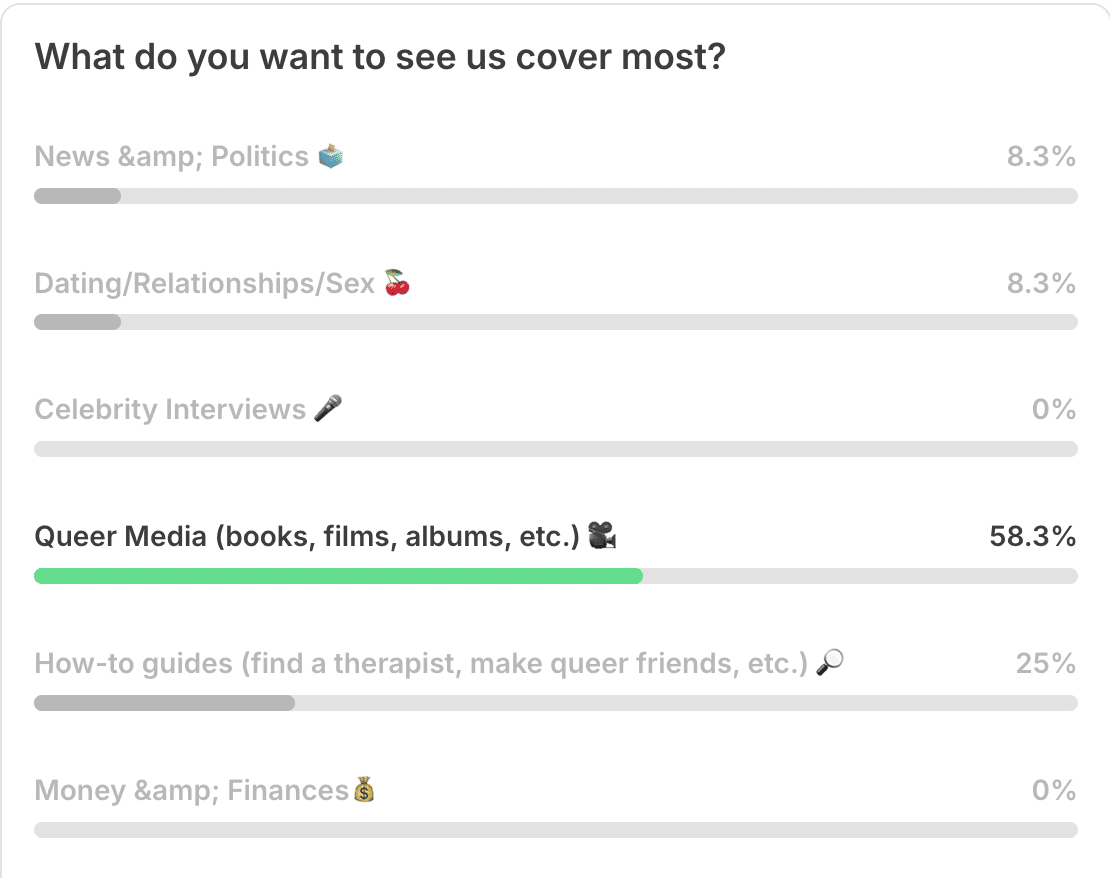
Task: Select the News & Politics poll option
Action: [171, 157]
